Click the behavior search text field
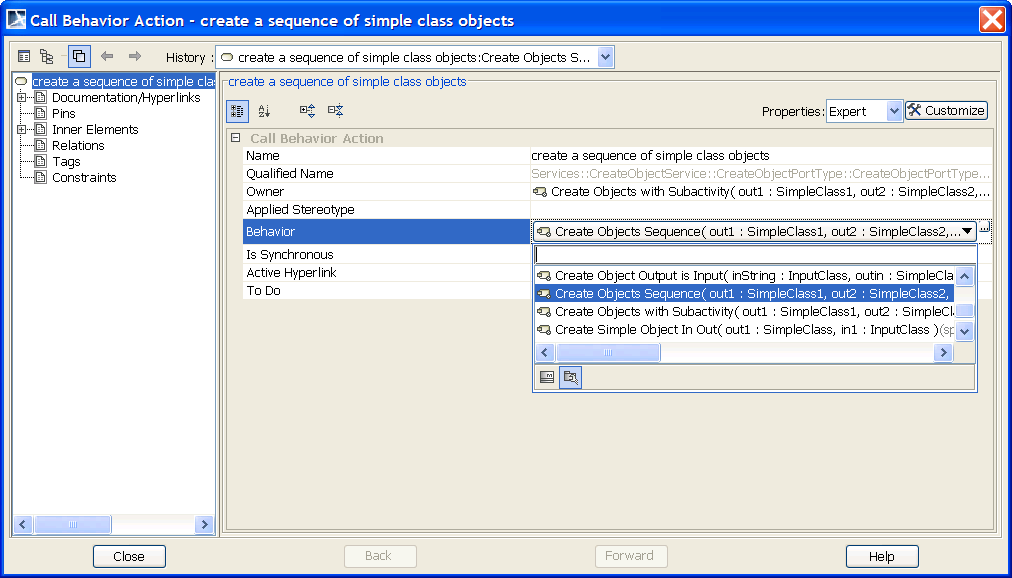Image resolution: width=1012 pixels, height=578 pixels. click(x=755, y=255)
